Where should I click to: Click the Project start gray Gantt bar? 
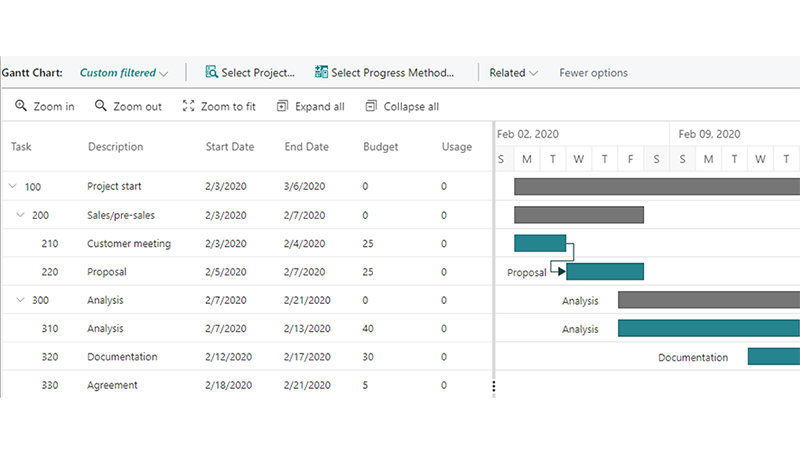pyautogui.click(x=657, y=186)
